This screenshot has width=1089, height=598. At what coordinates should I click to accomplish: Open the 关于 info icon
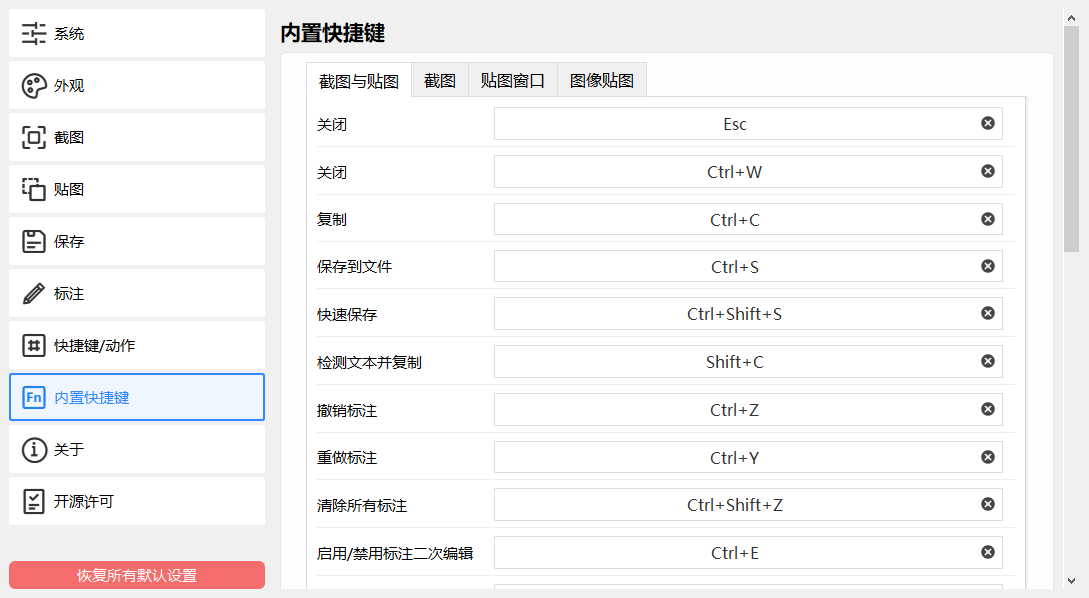[33, 449]
